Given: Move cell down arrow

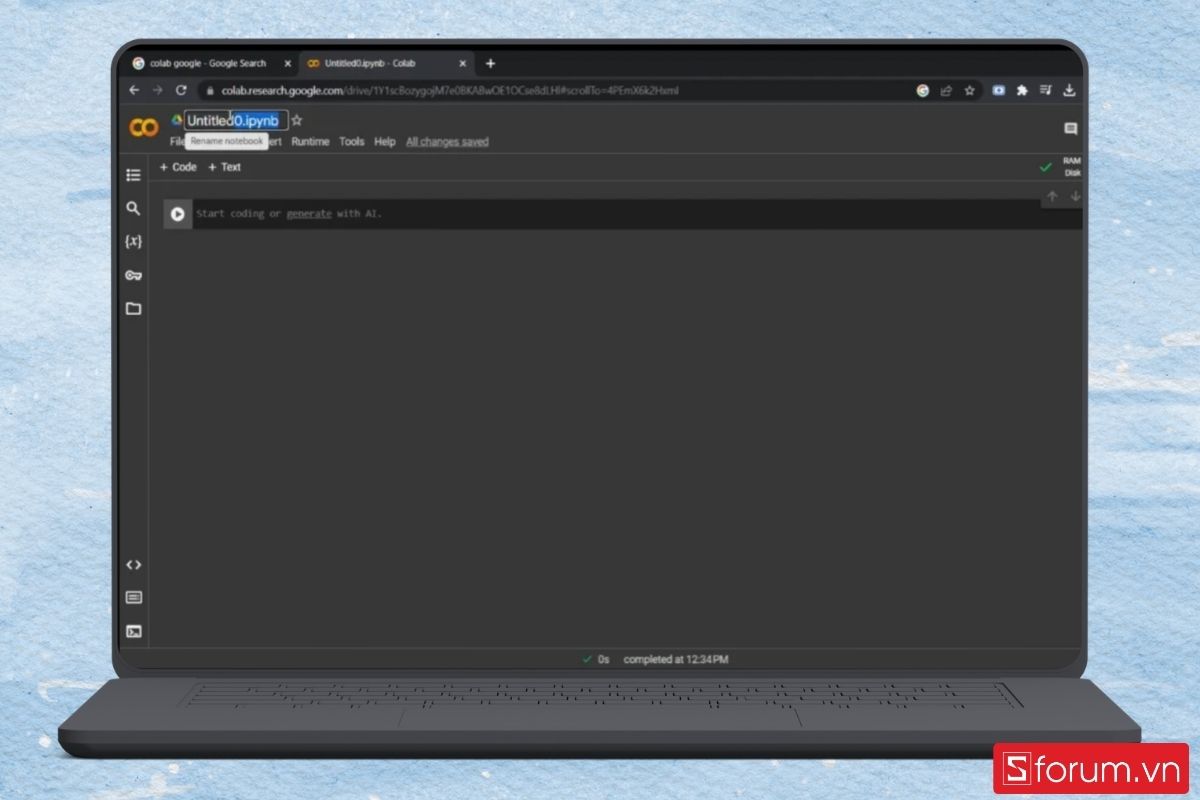Looking at the screenshot, I should coord(1075,197).
